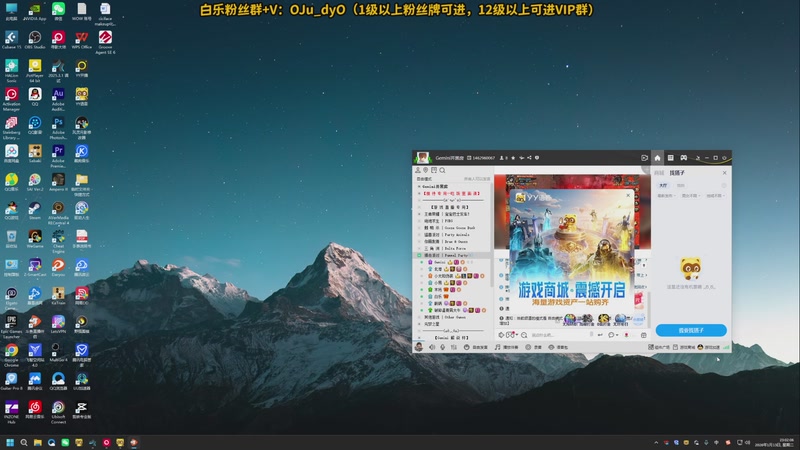Screen dimensions: 800x450
Task: Open the Cheat Engine desktop shortcut
Action: coord(58,242)
